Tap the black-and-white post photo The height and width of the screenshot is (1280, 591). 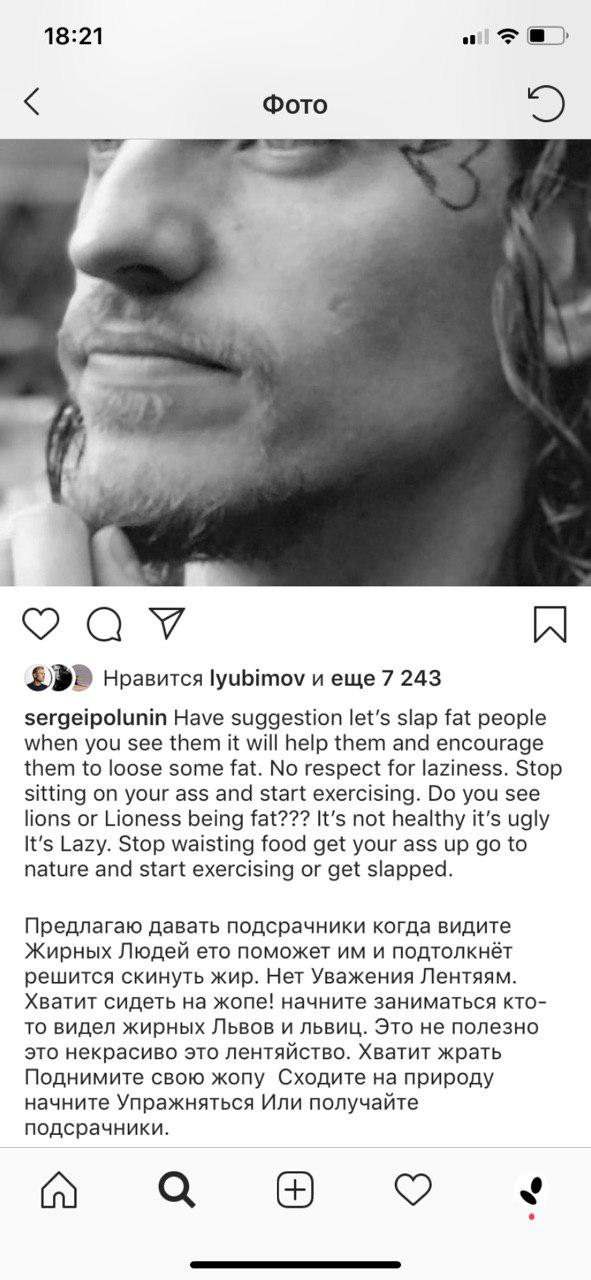coord(295,362)
